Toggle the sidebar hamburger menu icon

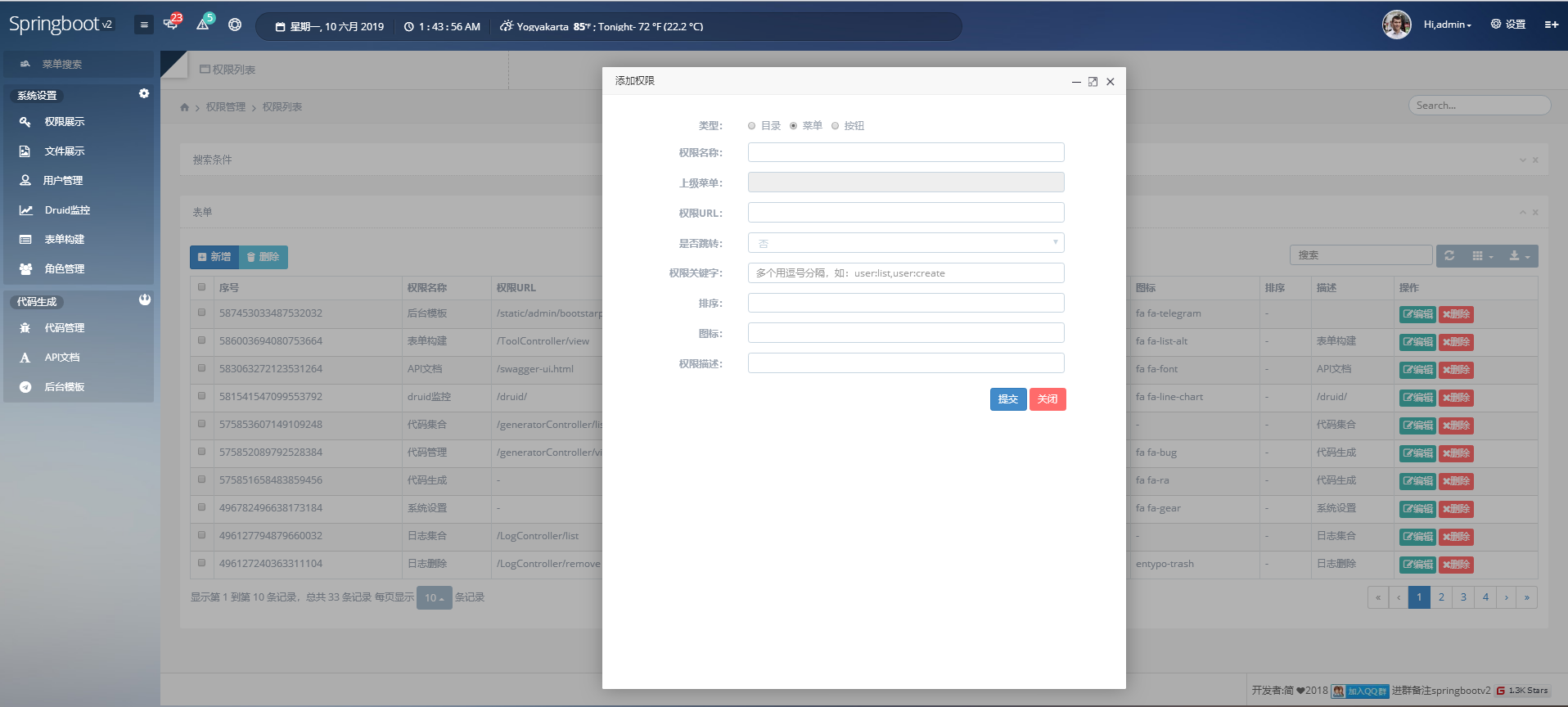[x=144, y=25]
